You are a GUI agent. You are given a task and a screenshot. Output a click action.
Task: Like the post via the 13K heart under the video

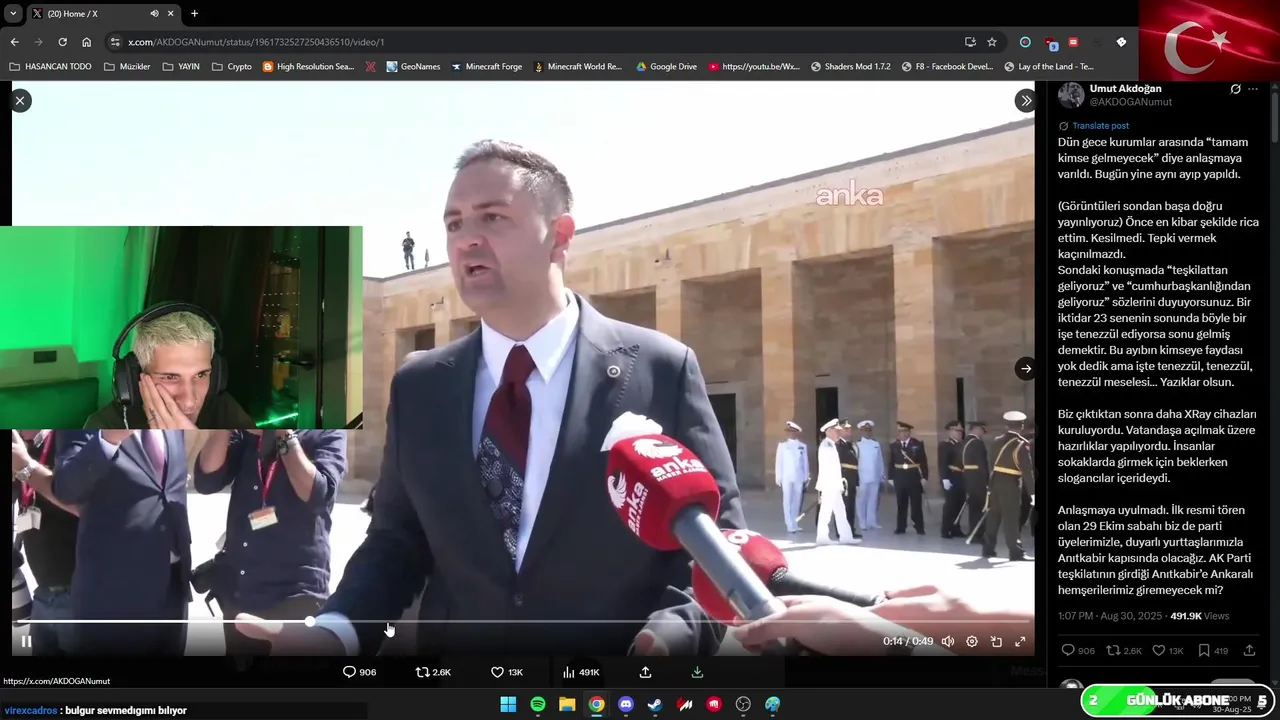coord(506,672)
